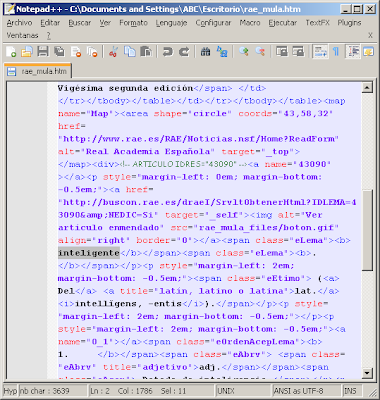Save the file with the floppy icon
This screenshot has width=380, height=400.
[x=43, y=52]
